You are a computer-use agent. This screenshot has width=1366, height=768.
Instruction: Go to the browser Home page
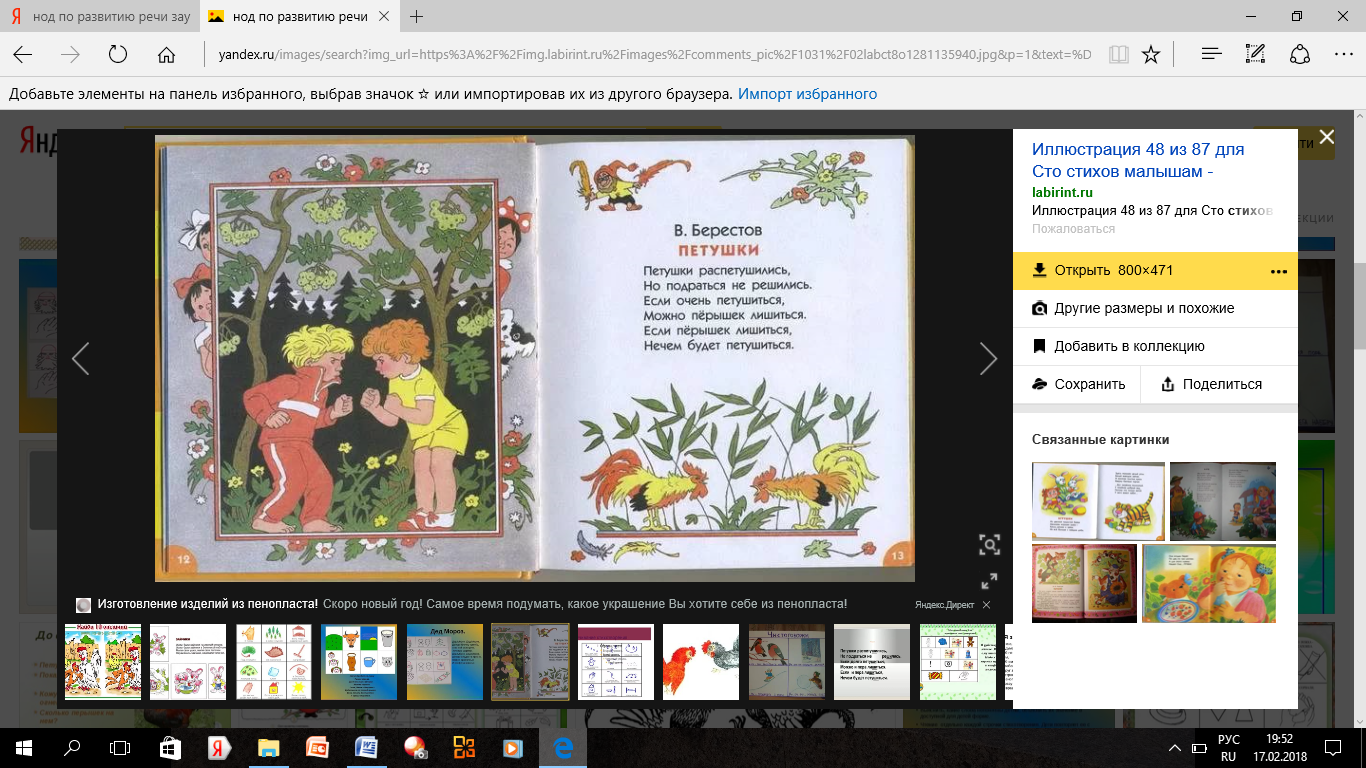click(x=167, y=54)
